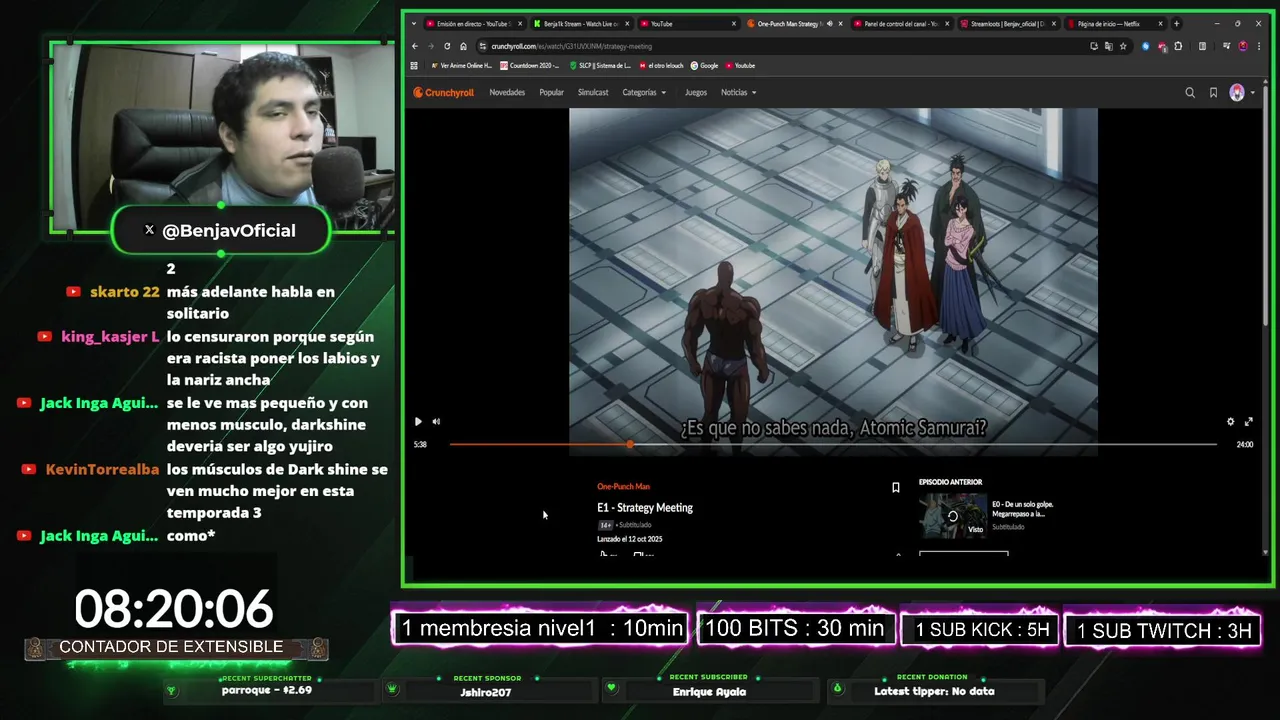Screen dimensions: 1280x720
Task: Click the EPISODIO ANTERIOR heading
Action: click(x=950, y=482)
